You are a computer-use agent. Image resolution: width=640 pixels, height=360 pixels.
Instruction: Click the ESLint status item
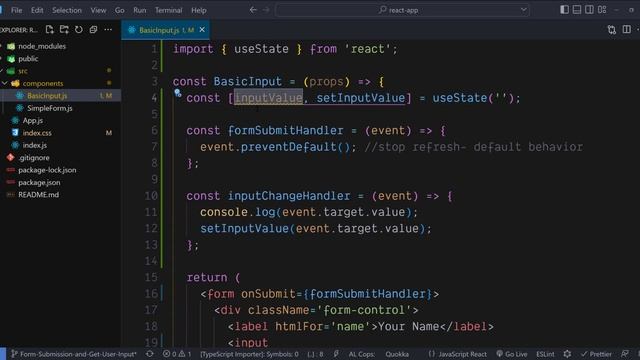coord(545,354)
